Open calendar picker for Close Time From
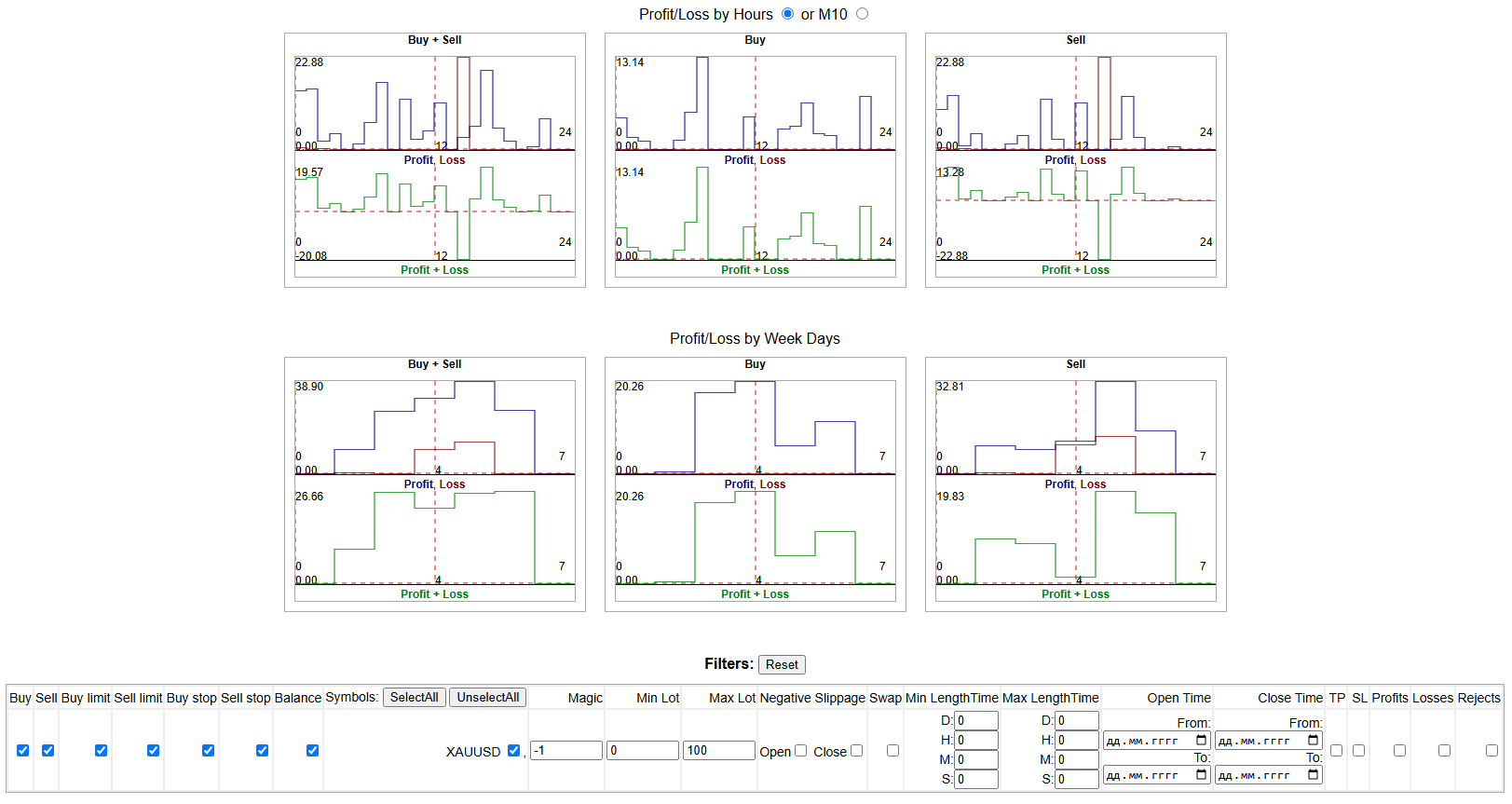This screenshot has width=1512, height=804. [x=1313, y=740]
